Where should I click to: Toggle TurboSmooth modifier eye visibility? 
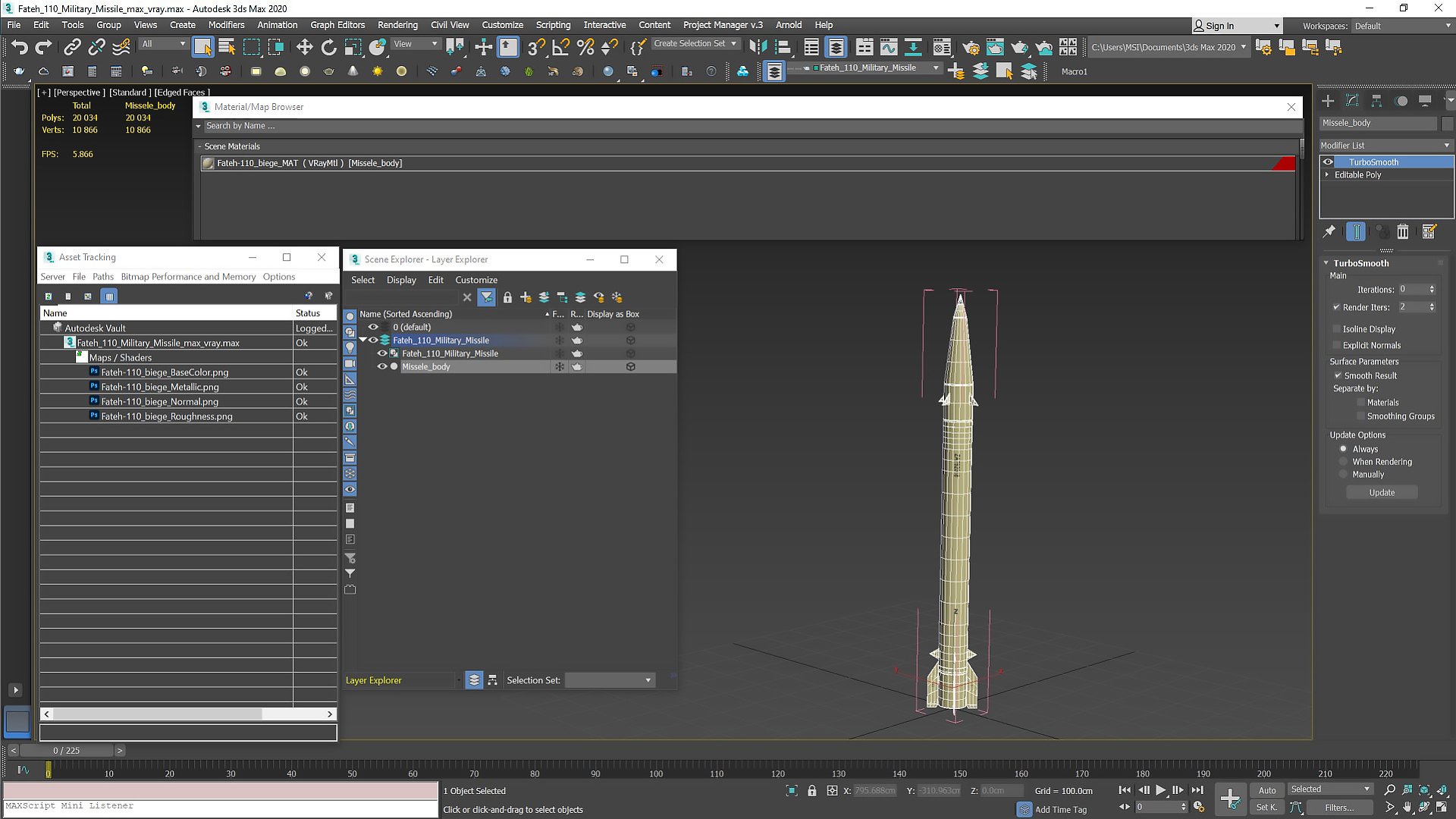click(1328, 162)
